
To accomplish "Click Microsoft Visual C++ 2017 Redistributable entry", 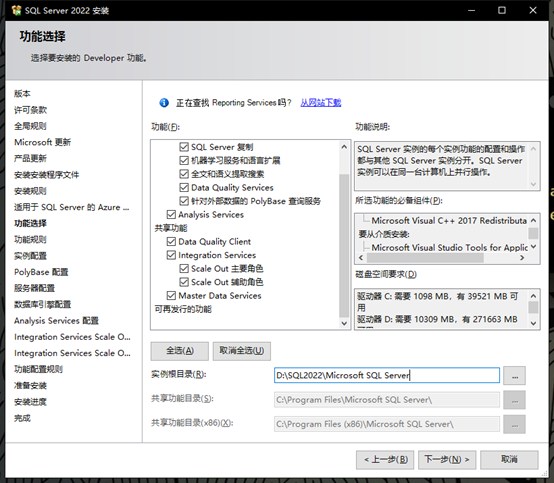I will pyautogui.click(x=449, y=220).
